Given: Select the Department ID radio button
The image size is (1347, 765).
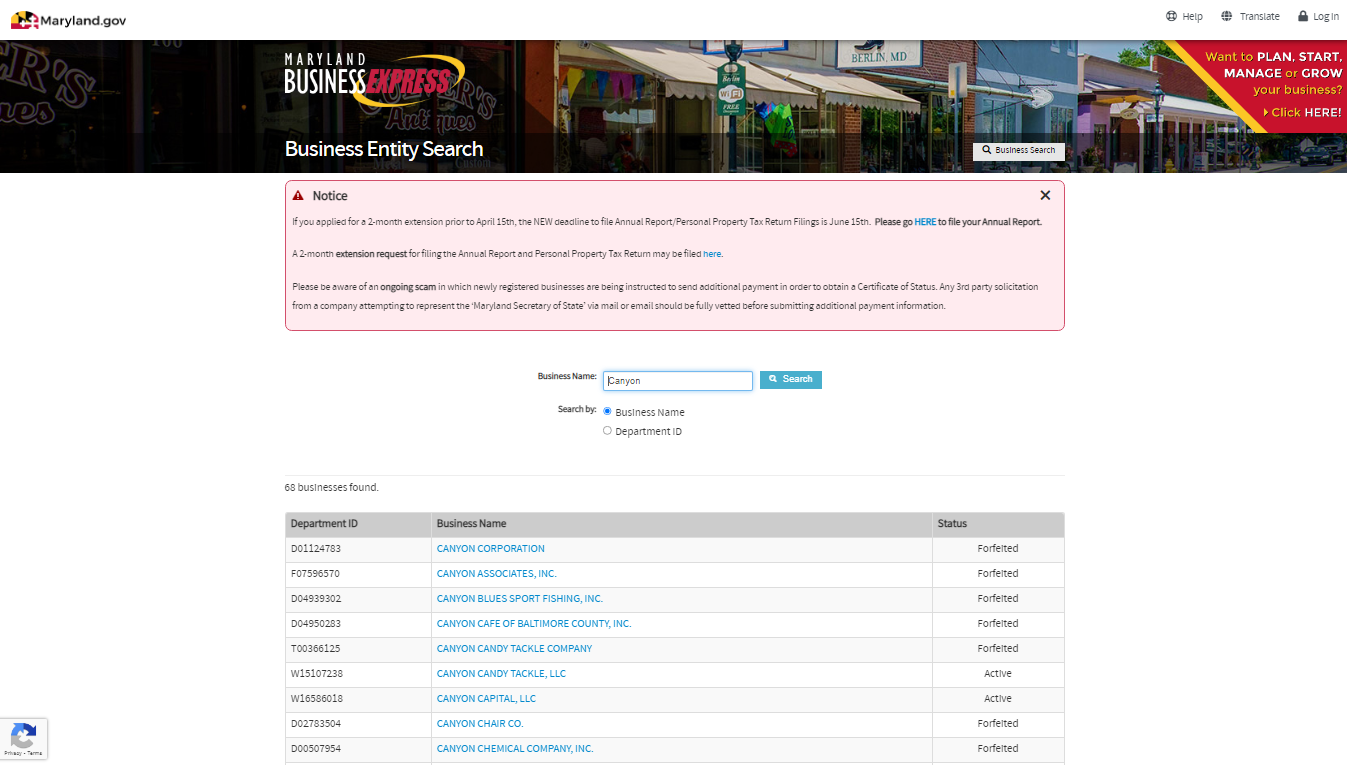Looking at the screenshot, I should 607,430.
